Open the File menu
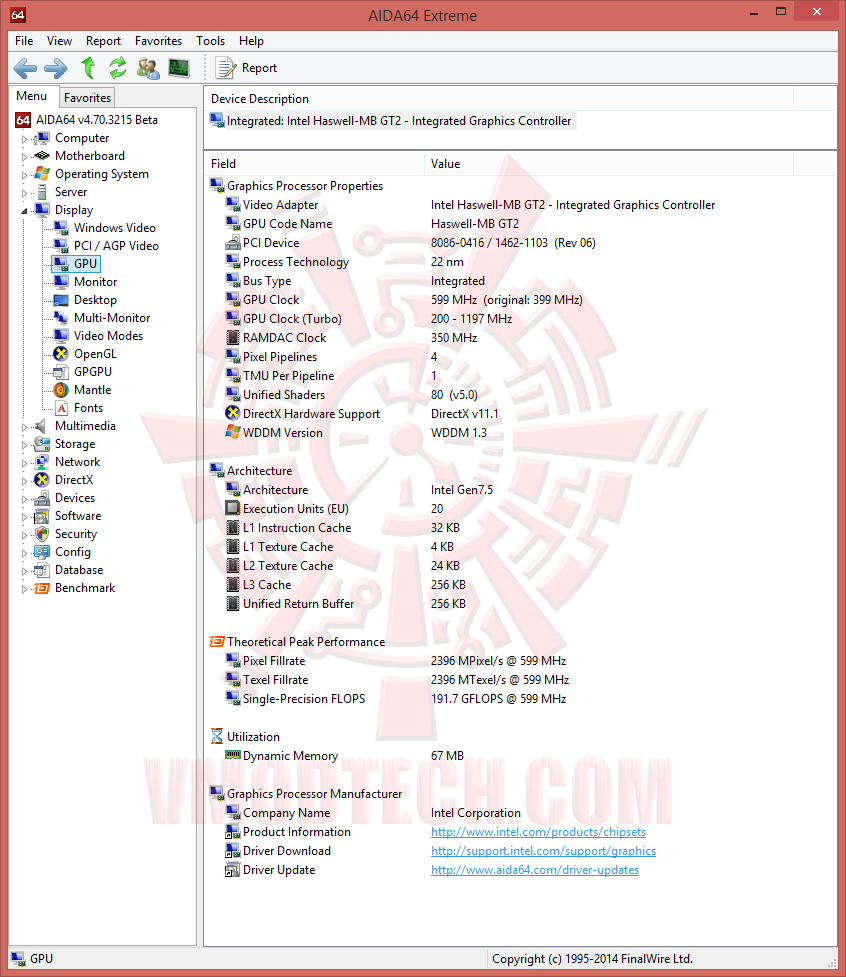This screenshot has width=846, height=977. coord(24,41)
